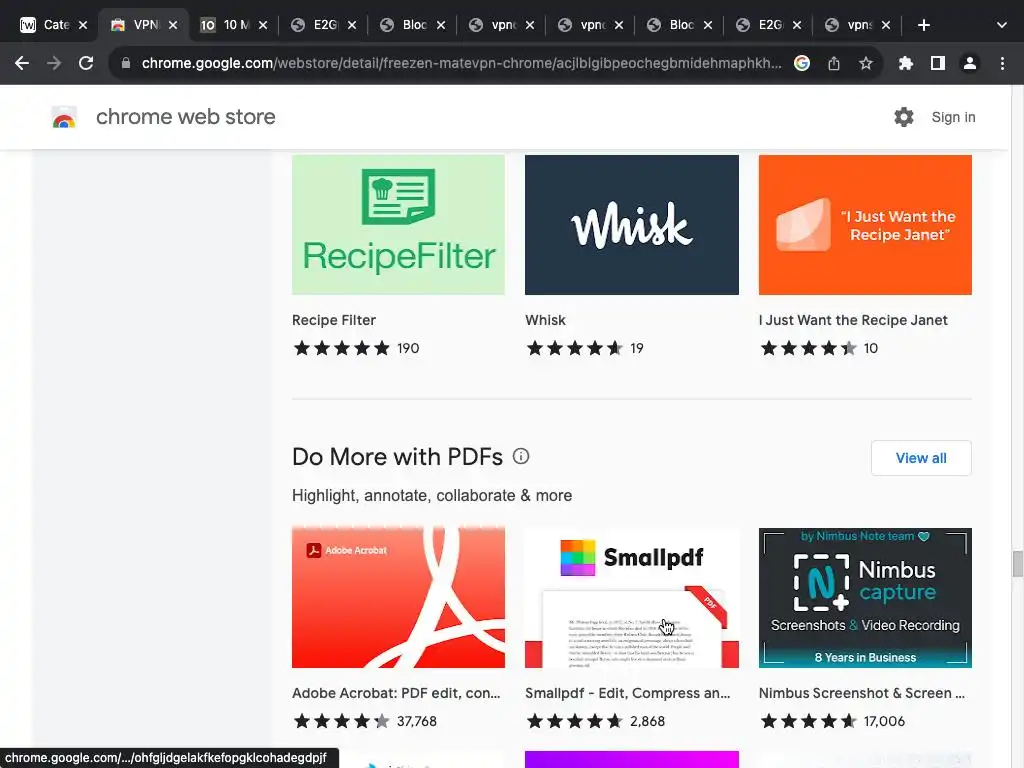Open the Chrome profile menu
This screenshot has width=1024, height=768.
click(x=970, y=63)
